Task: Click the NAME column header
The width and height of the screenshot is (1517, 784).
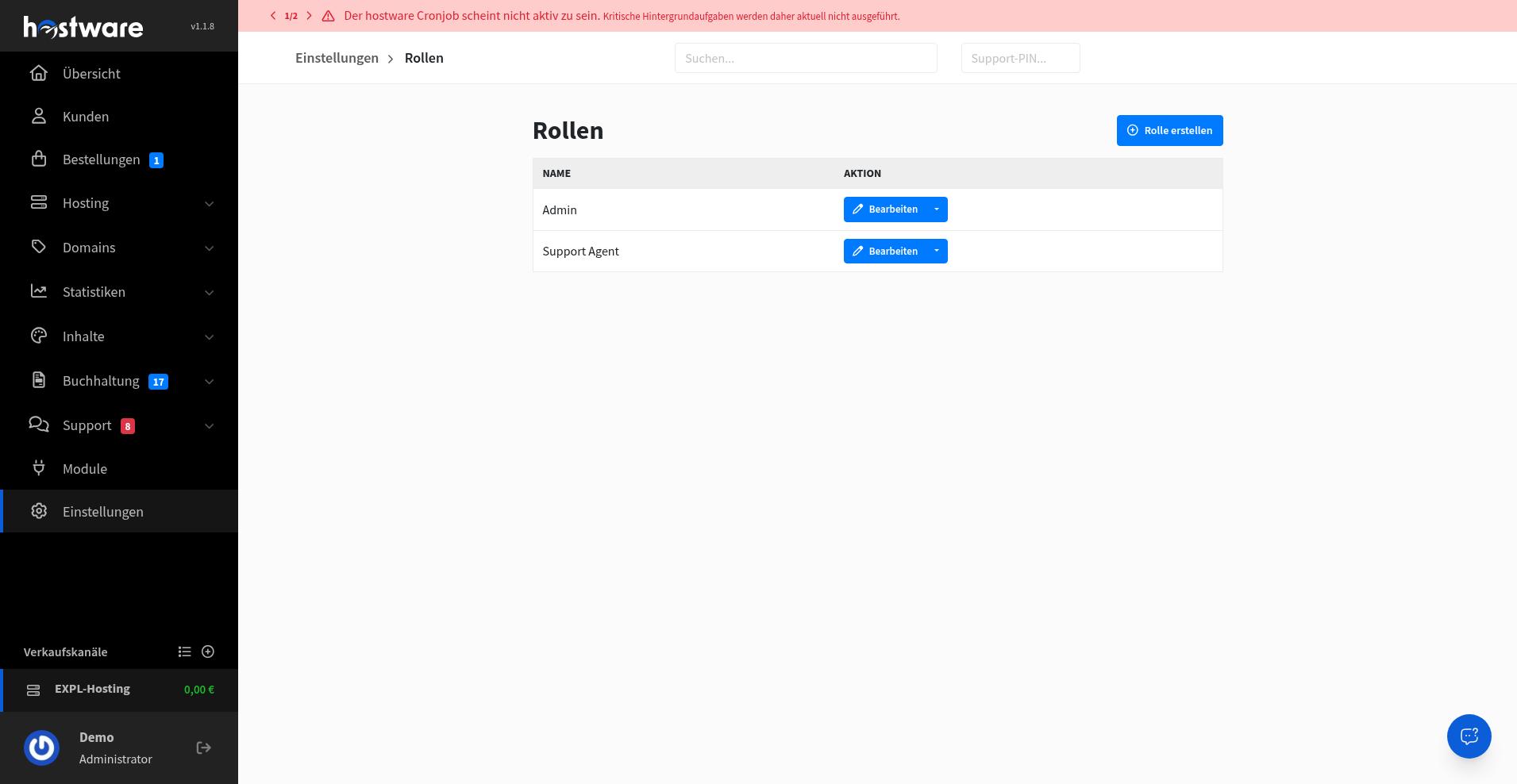Action: pyautogui.click(x=556, y=173)
